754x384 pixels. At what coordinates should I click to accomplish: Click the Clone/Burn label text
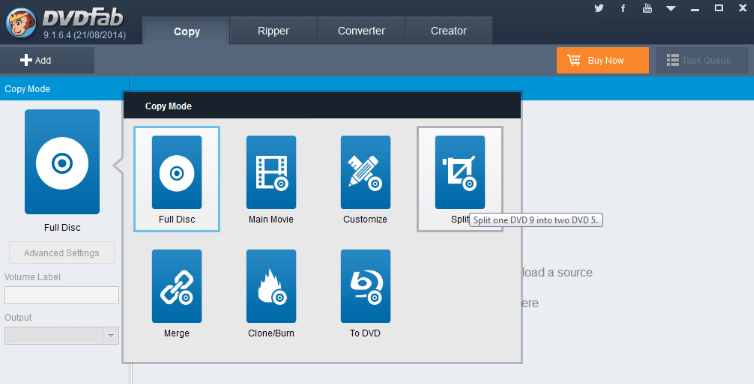pyautogui.click(x=271, y=333)
